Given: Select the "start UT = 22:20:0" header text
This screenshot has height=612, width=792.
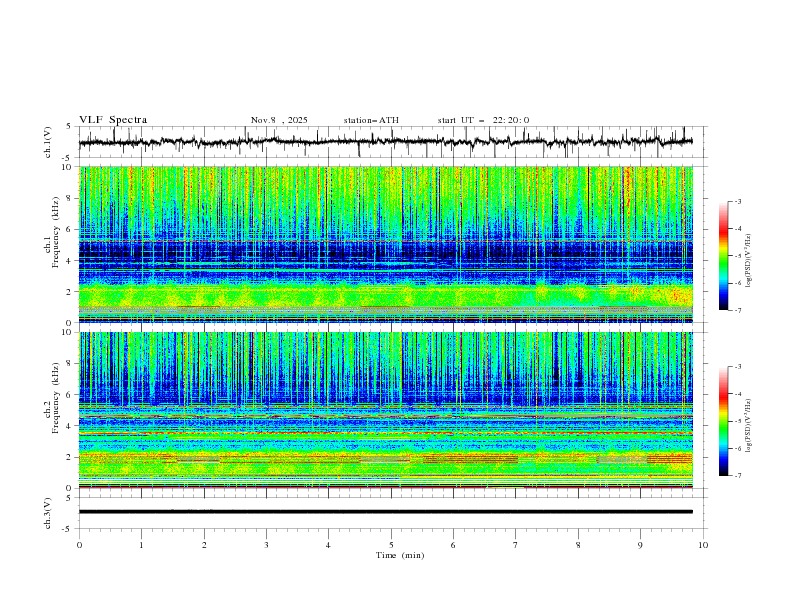Looking at the screenshot, I should 483,120.
